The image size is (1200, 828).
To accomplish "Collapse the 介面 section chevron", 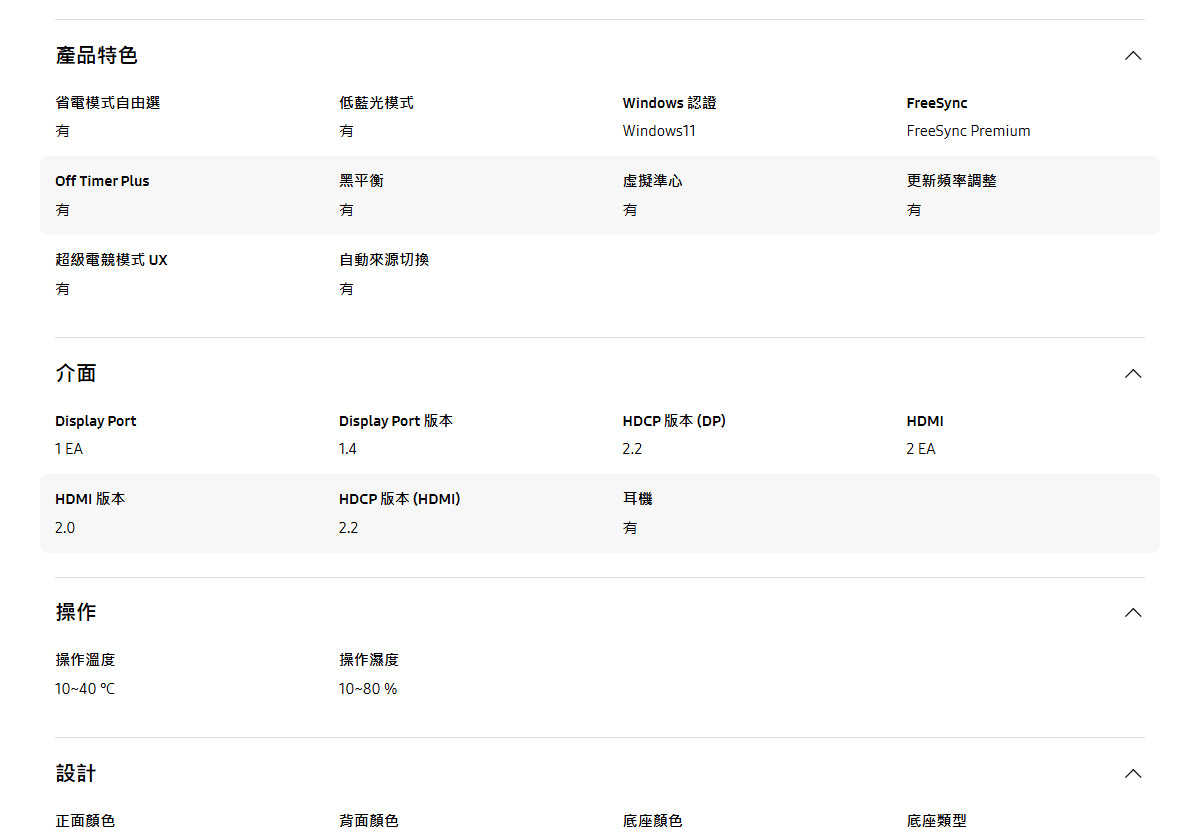I will [1132, 374].
